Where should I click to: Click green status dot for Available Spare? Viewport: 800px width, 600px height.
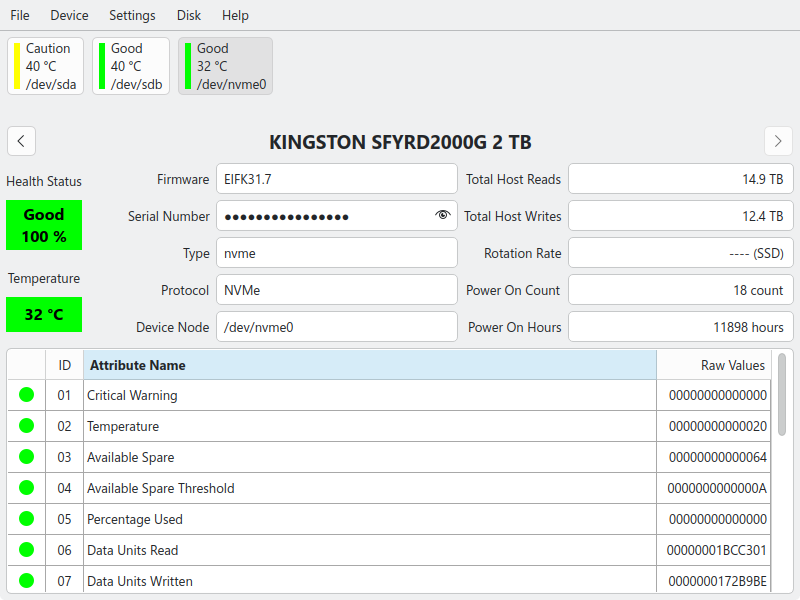click(x=27, y=457)
